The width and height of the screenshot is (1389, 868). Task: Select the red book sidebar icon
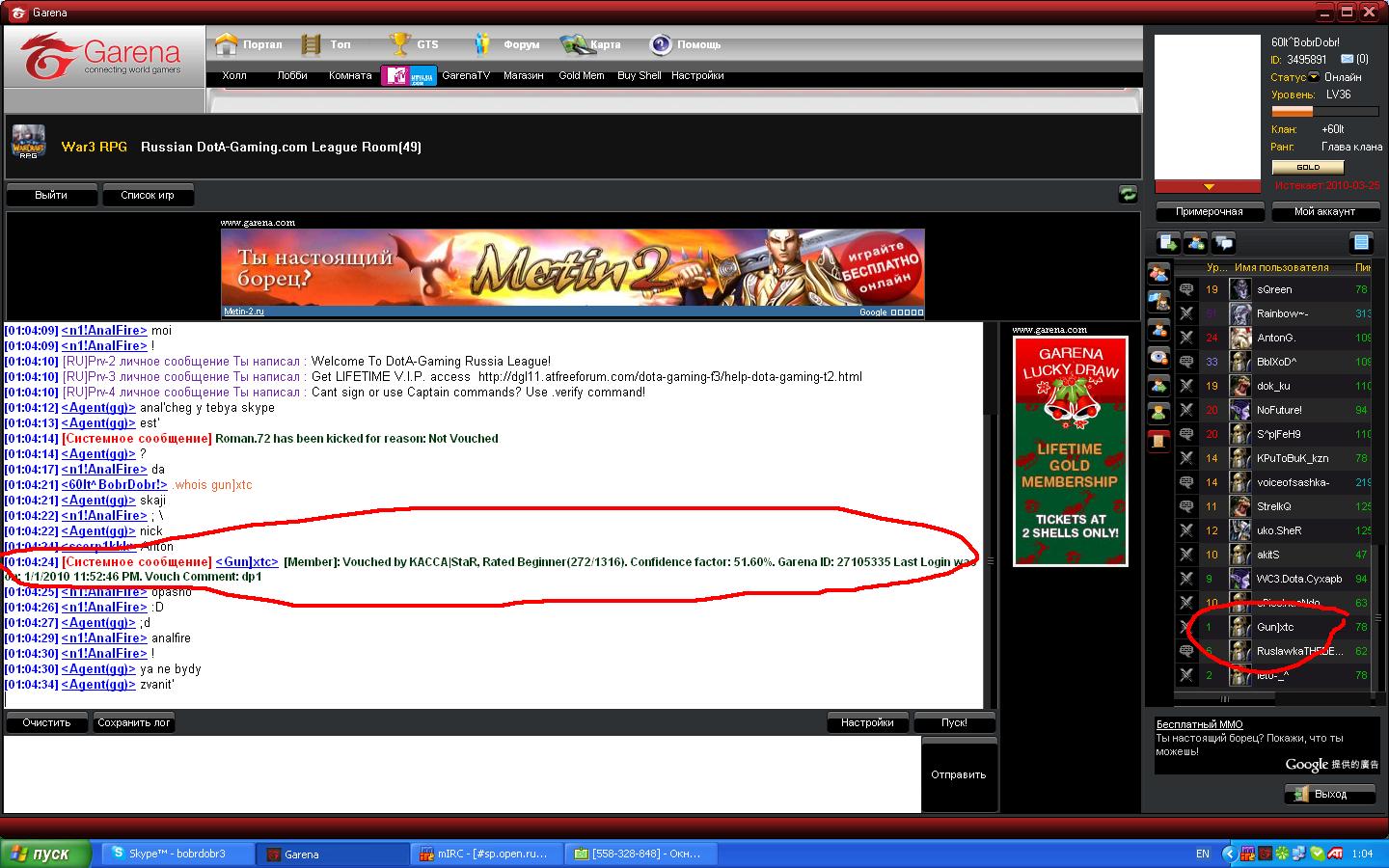point(1158,440)
